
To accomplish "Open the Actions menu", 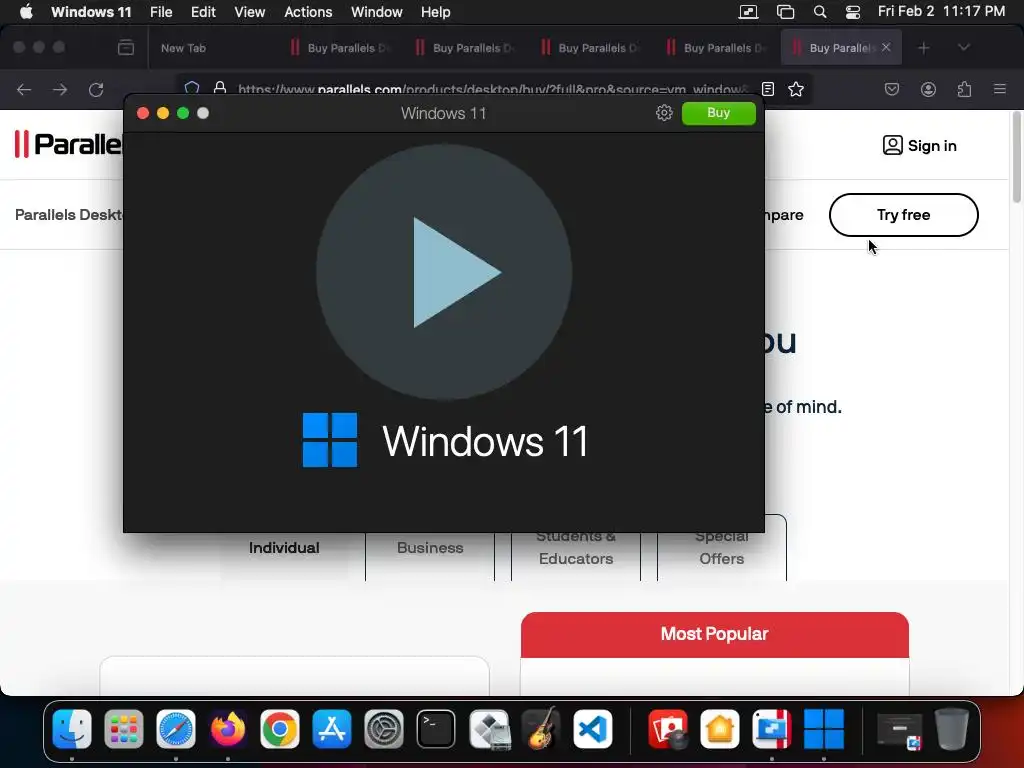I will tap(308, 12).
